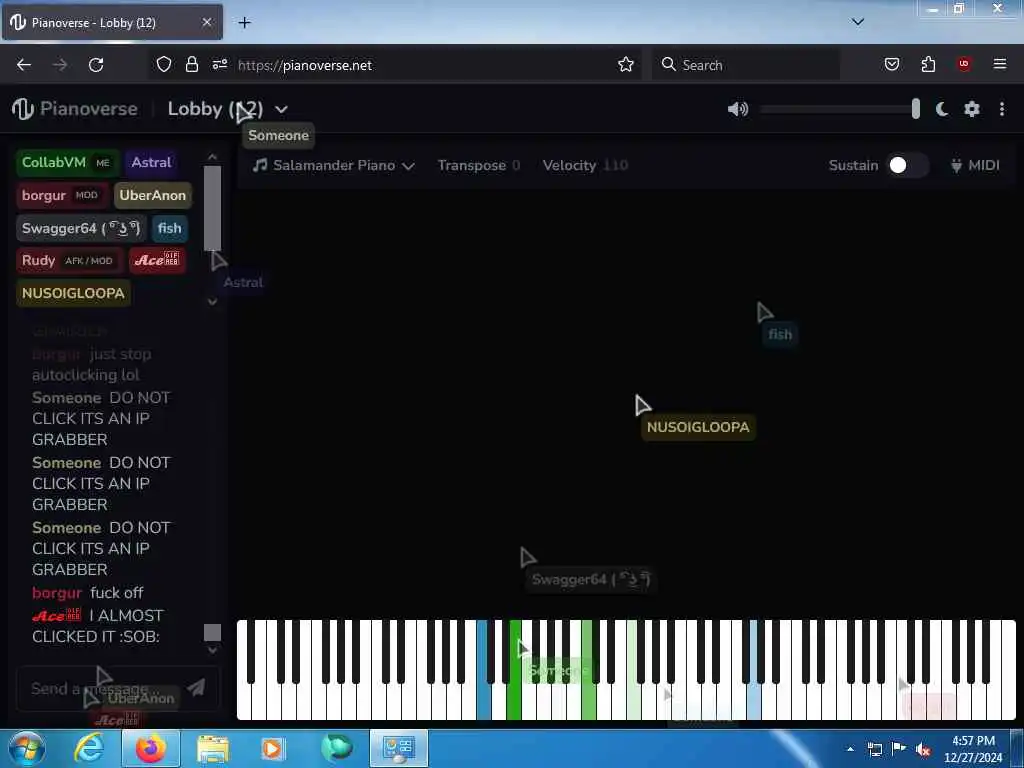The height and width of the screenshot is (768, 1024).
Task: Select the Ace user tag
Action: [157, 261]
